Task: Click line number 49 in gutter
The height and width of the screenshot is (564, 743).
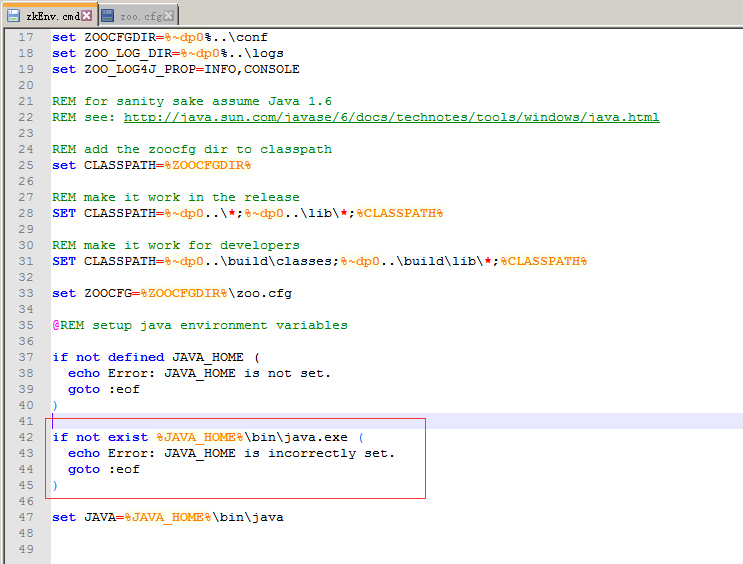Action: point(26,549)
